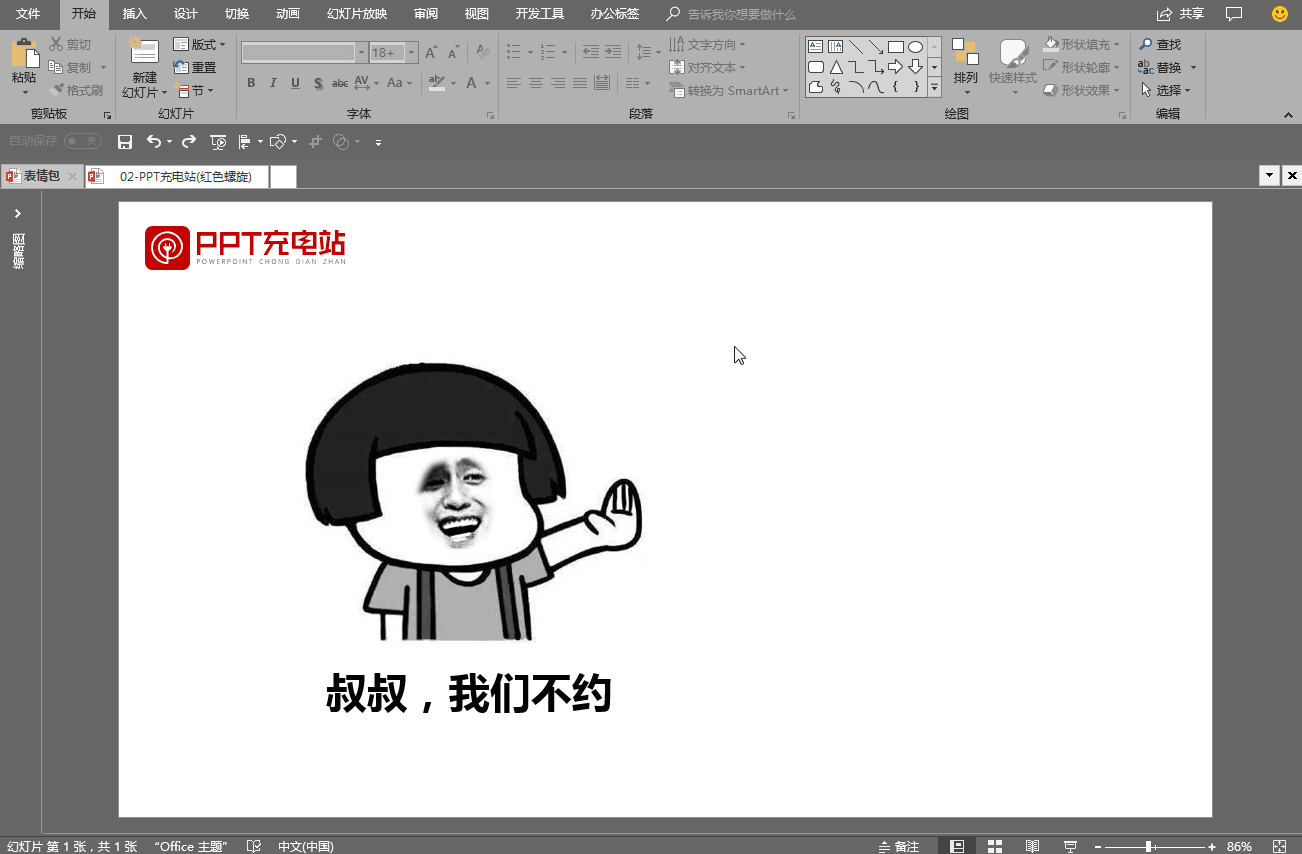Apply Strikethrough formatting
This screenshot has height=854, width=1302.
point(340,83)
